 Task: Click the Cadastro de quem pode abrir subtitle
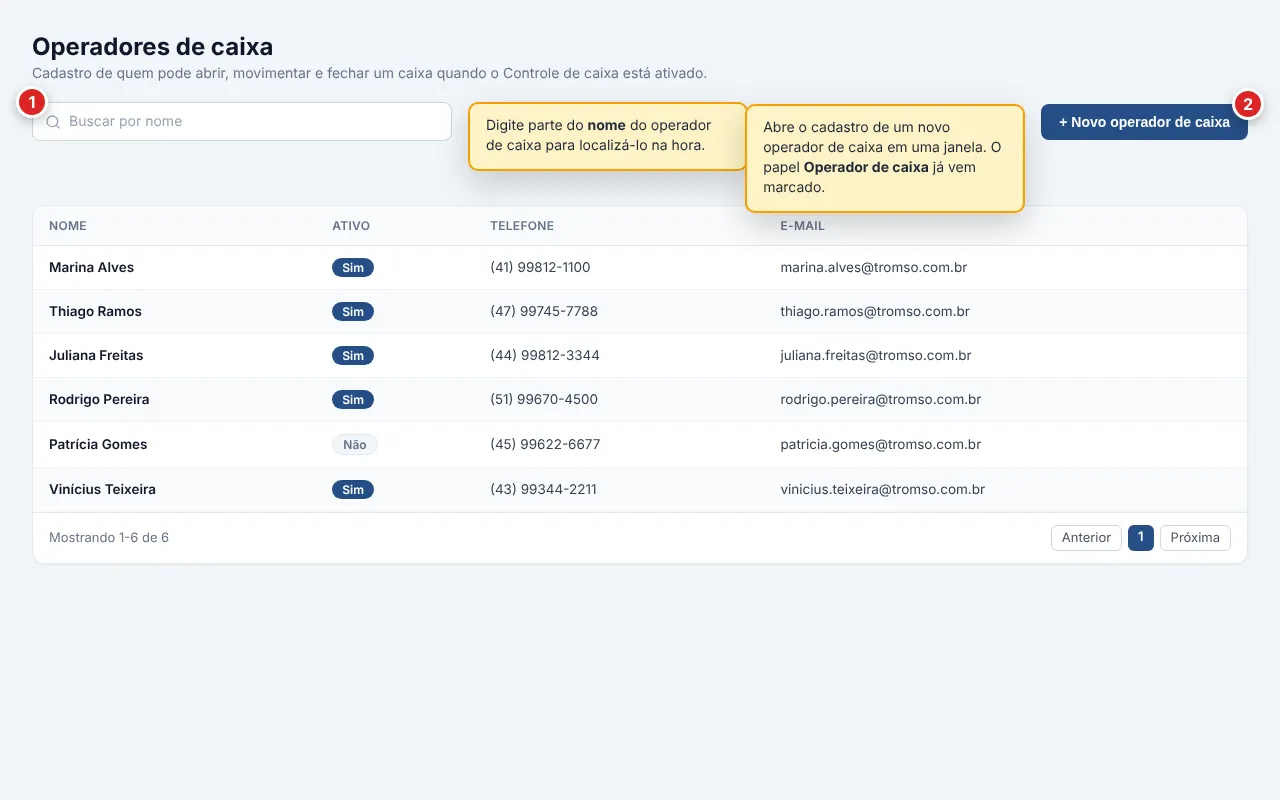point(370,73)
